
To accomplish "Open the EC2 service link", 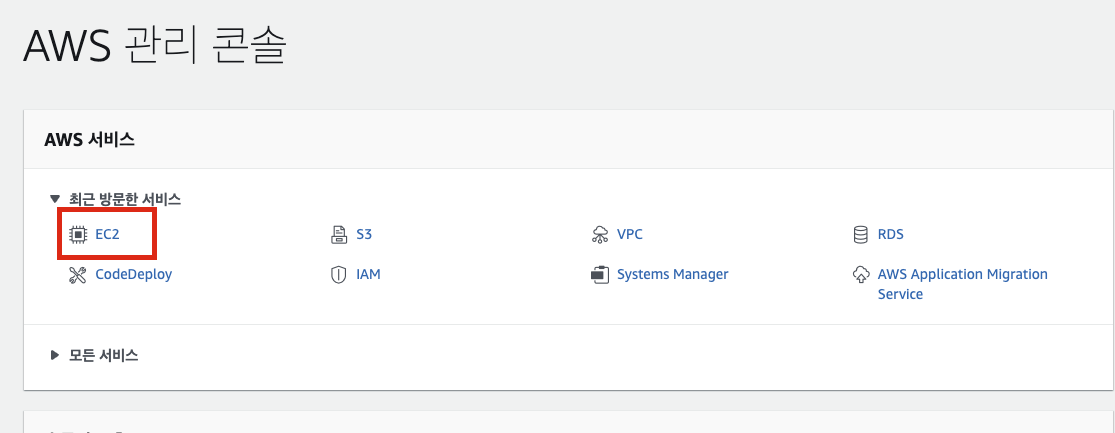I will 107,234.
